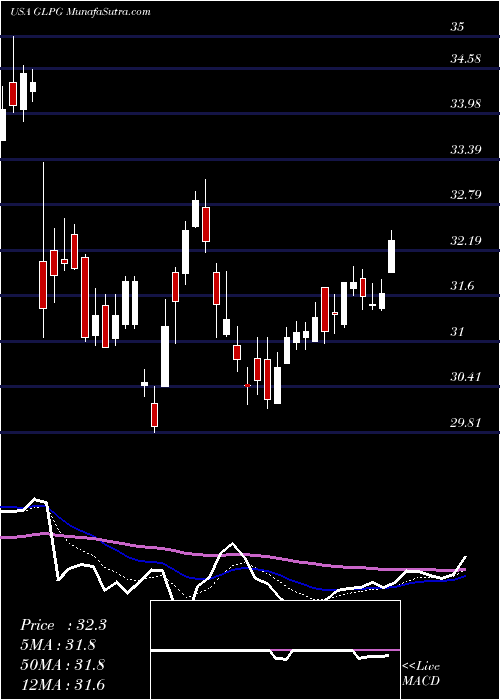
Task: Click the last white candlestick near 32.19
Action: [392, 256]
